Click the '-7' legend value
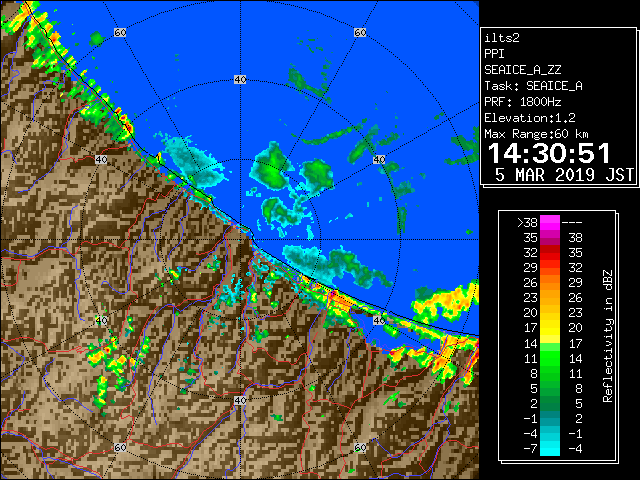640x480 pixels. tap(531, 449)
